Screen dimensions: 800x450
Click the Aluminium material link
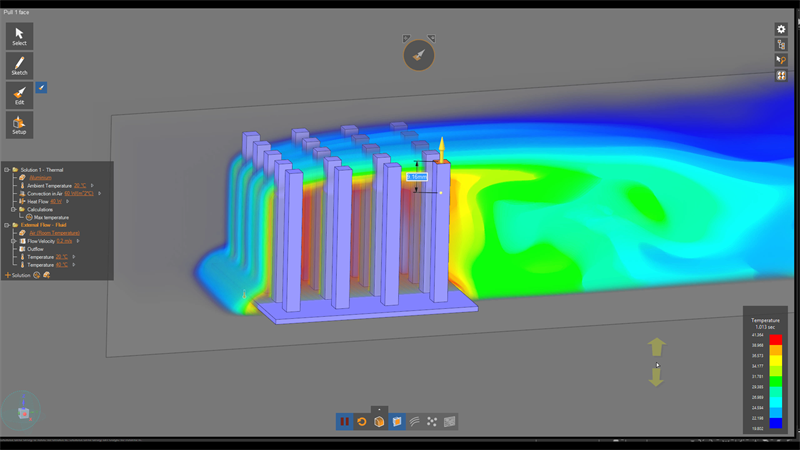[41, 178]
